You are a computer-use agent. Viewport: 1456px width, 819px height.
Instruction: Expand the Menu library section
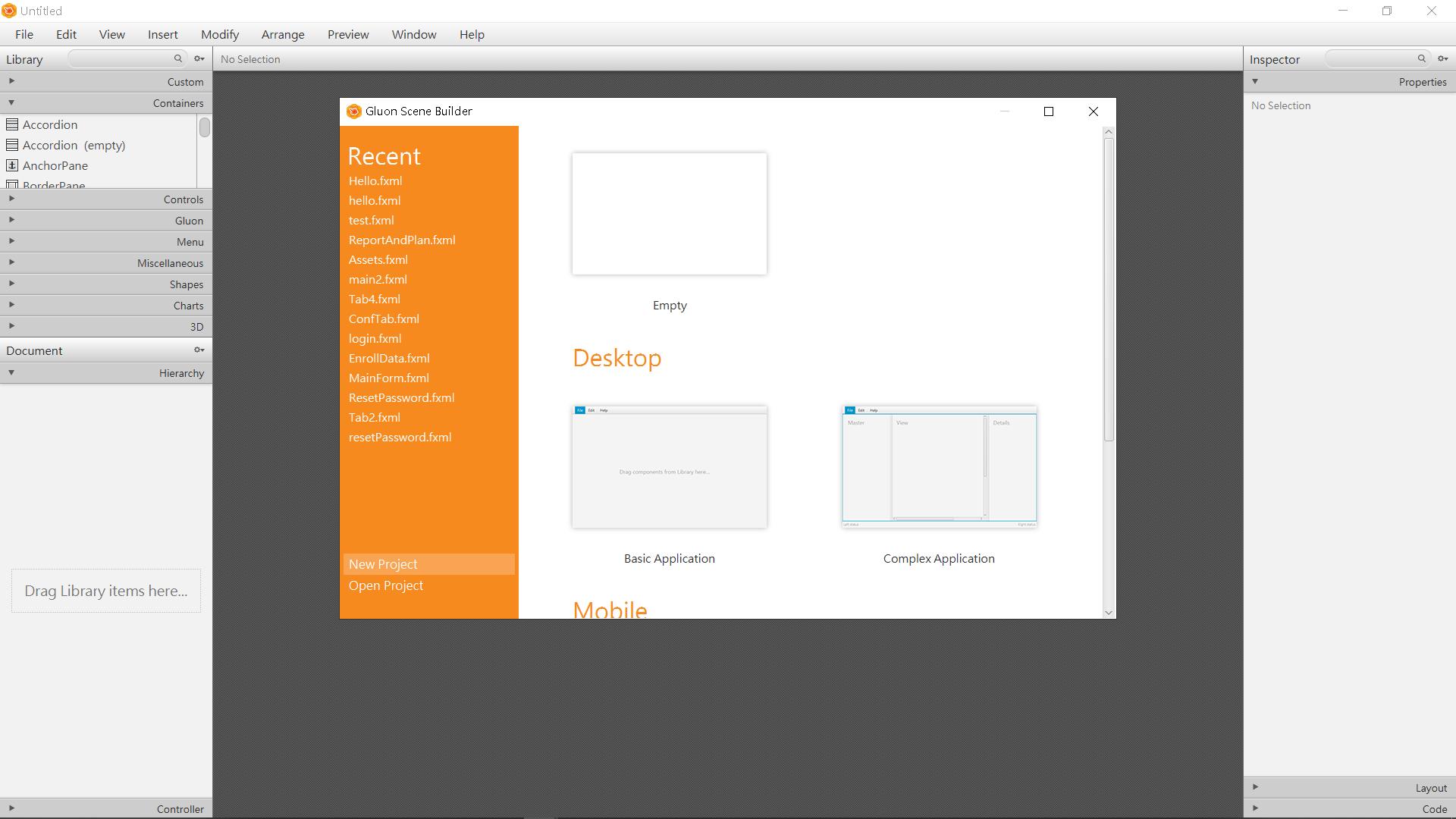pyautogui.click(x=11, y=241)
